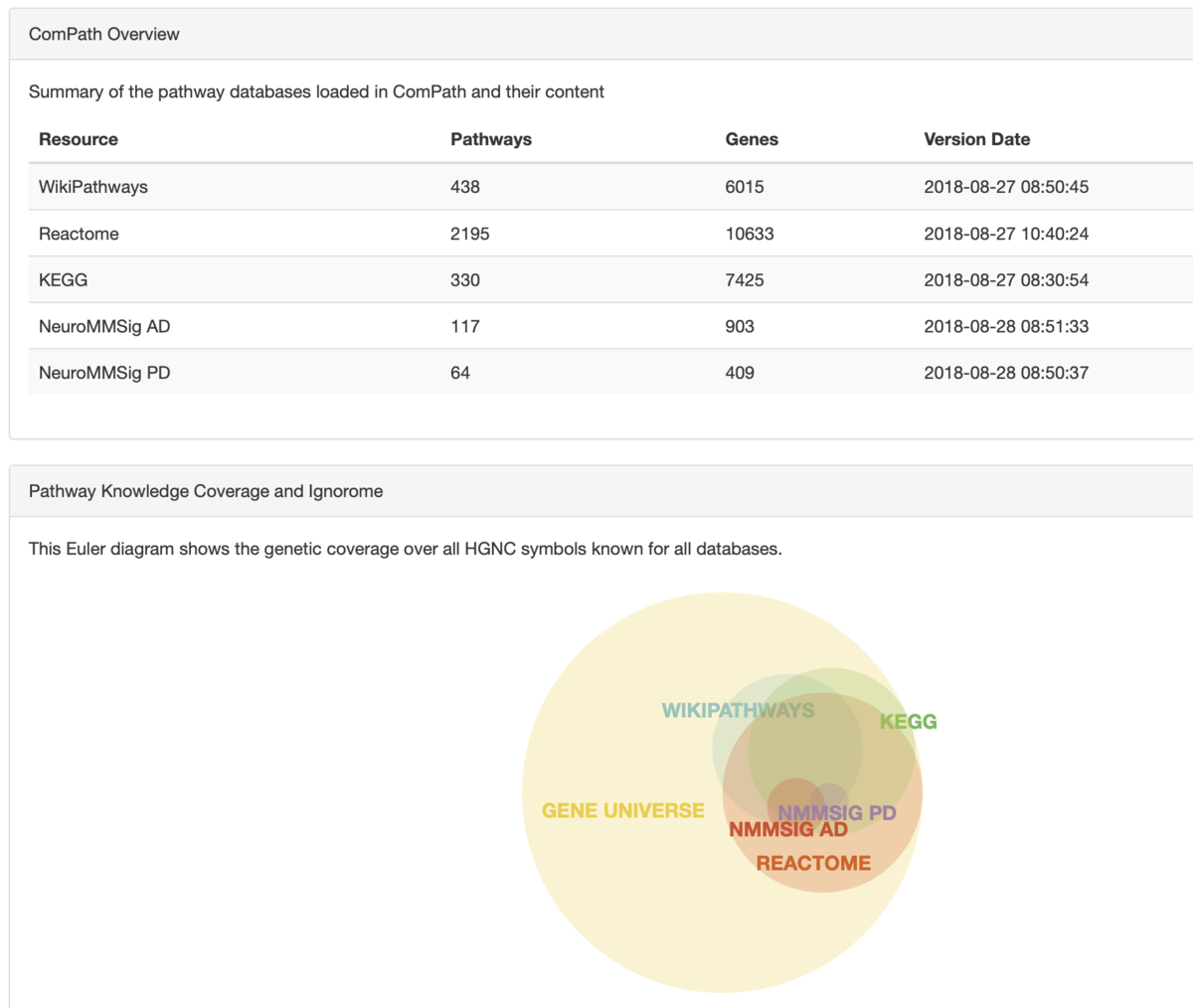Select the KEGG label in Euler diagram
Viewport: 1193px width, 1008px height.
909,722
